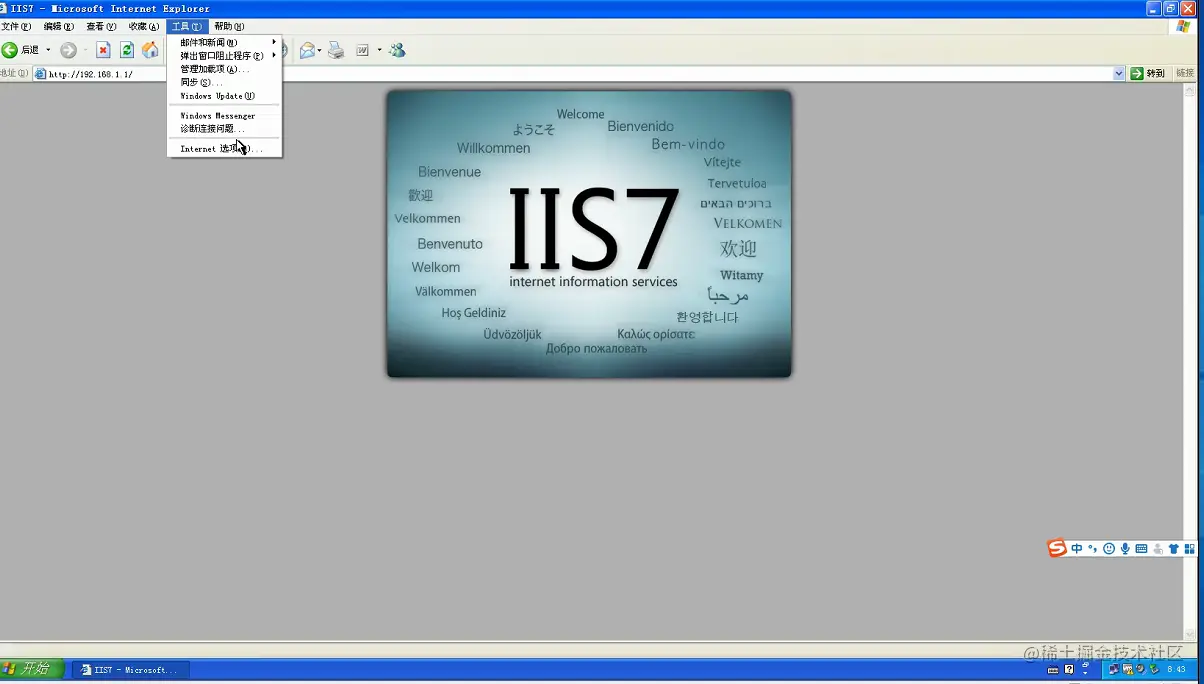The height and width of the screenshot is (684, 1204).
Task: Edit page with Word document icon
Action: (x=363, y=50)
